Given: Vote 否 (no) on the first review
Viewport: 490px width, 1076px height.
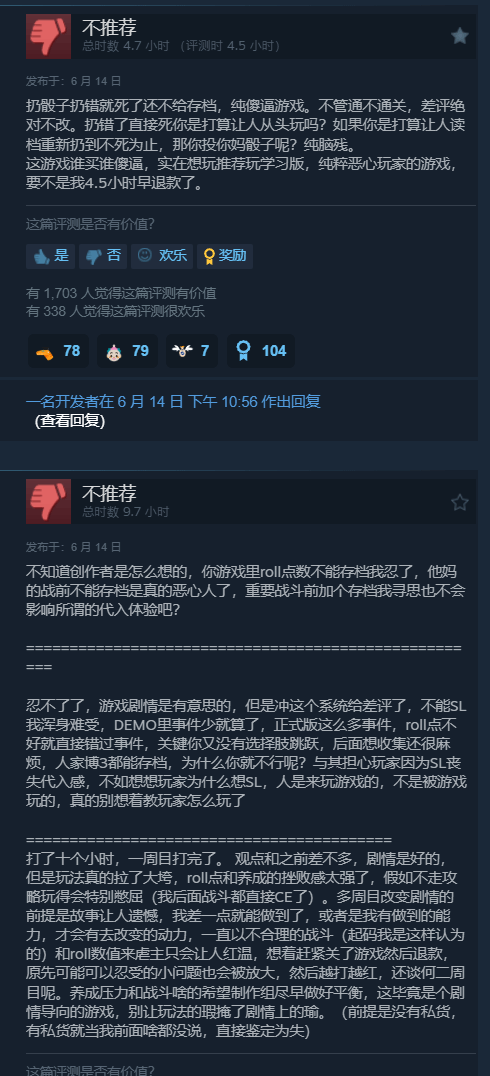Looking at the screenshot, I should tap(102, 256).
